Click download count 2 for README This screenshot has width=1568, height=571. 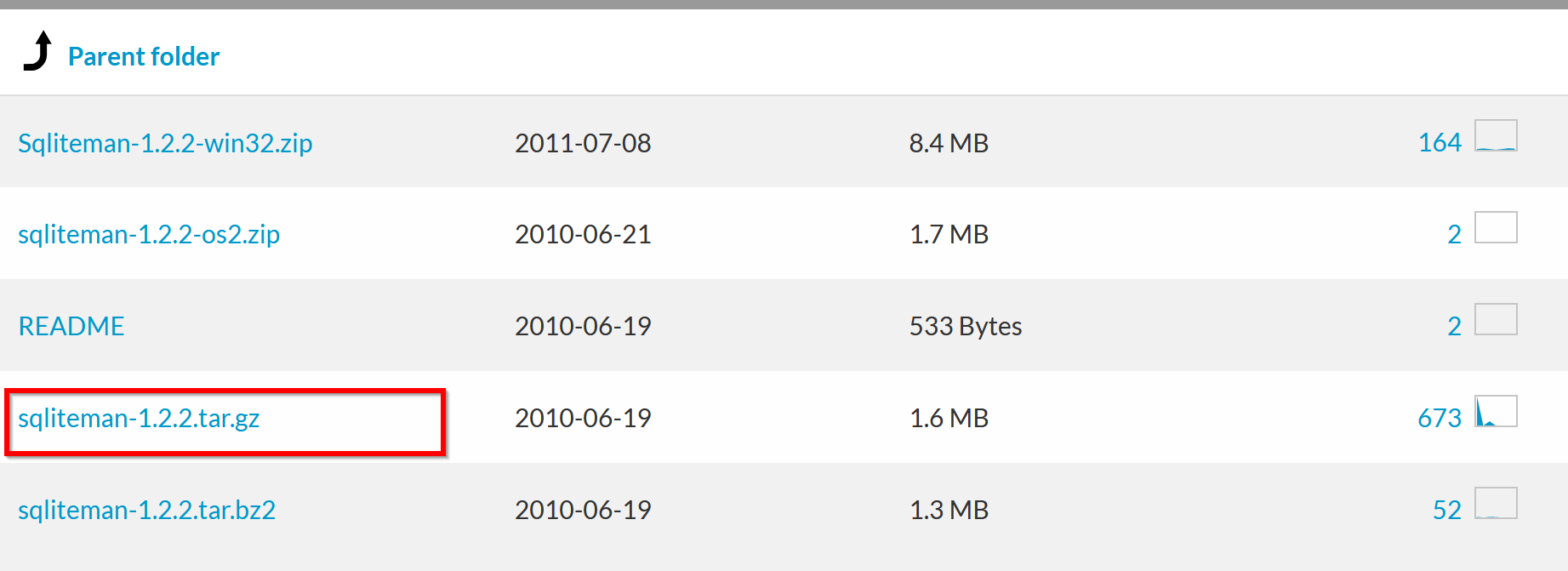coord(1454,326)
